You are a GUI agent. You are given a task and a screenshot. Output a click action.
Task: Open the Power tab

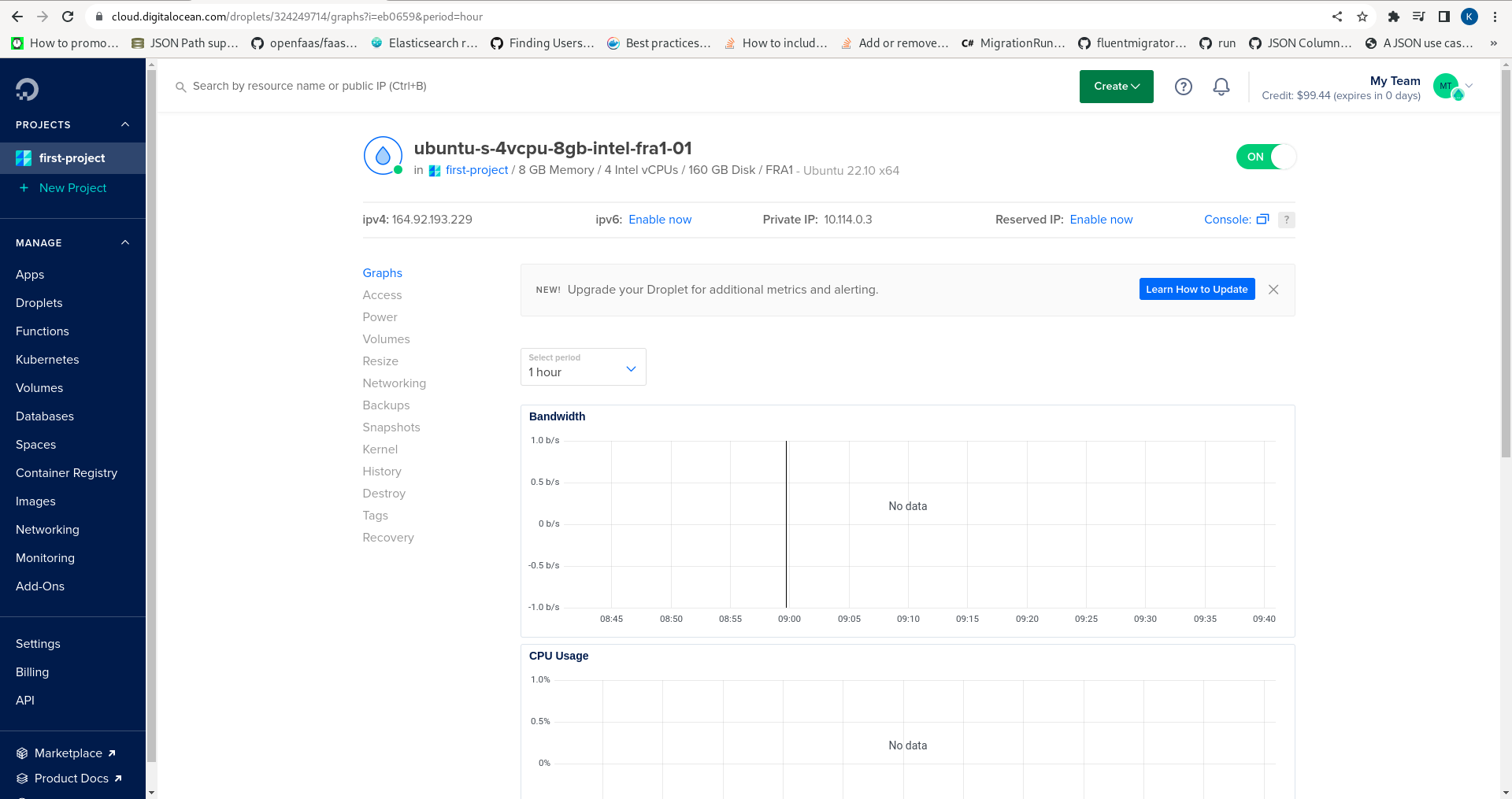pyautogui.click(x=380, y=317)
